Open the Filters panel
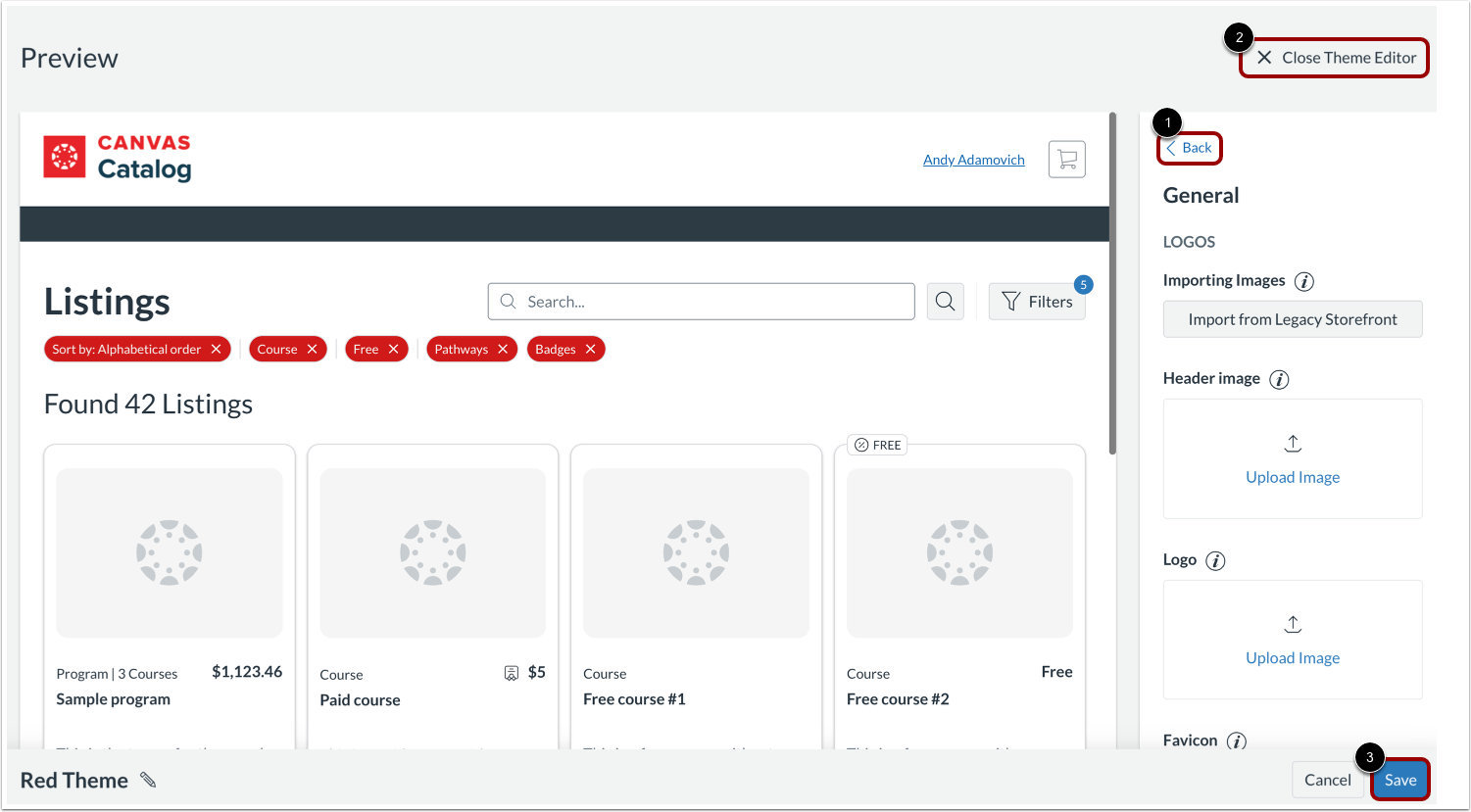The height and width of the screenshot is (812, 1471). pos(1037,302)
